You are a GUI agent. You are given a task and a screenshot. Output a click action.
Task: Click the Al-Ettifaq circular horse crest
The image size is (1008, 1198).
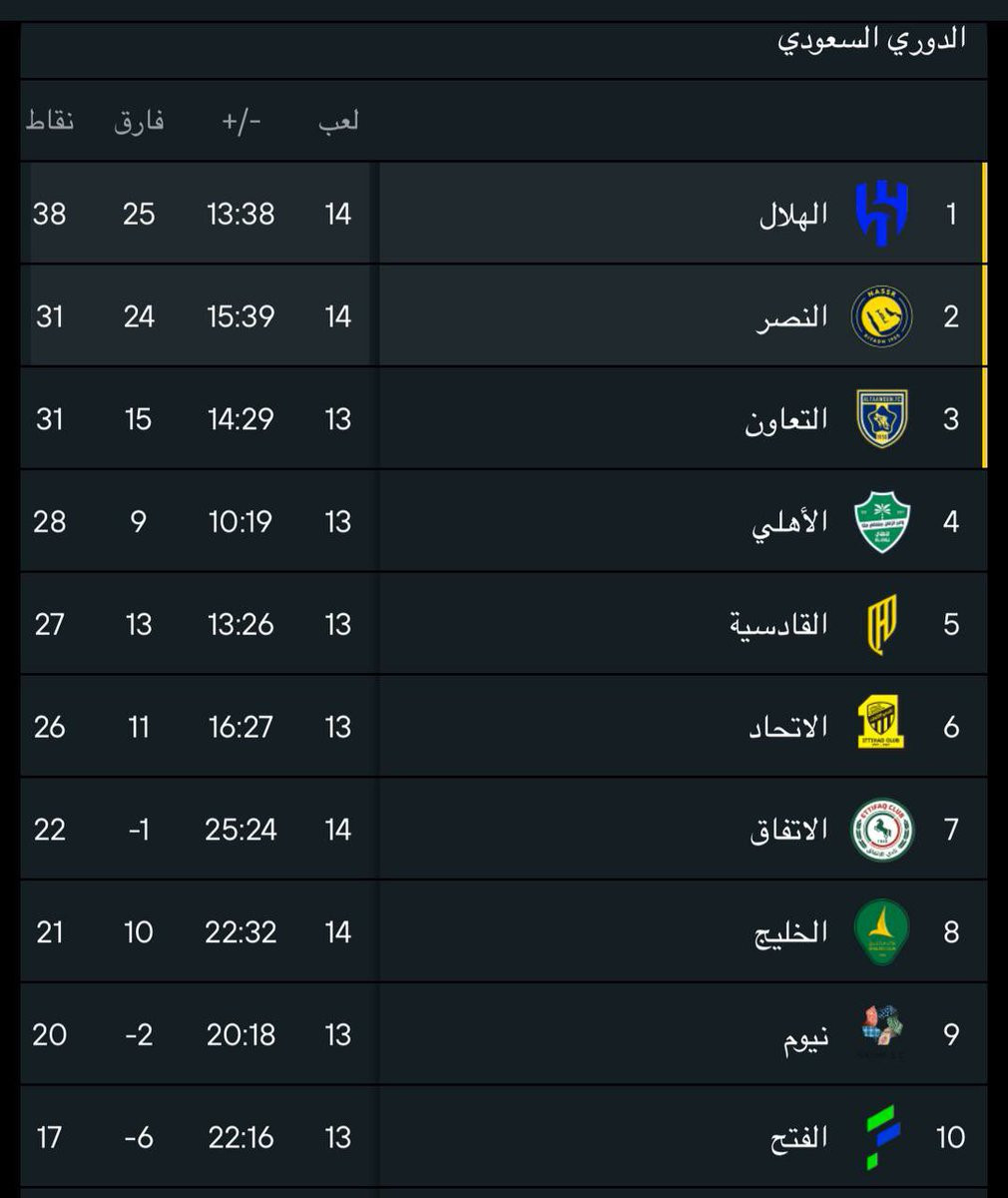(x=881, y=830)
